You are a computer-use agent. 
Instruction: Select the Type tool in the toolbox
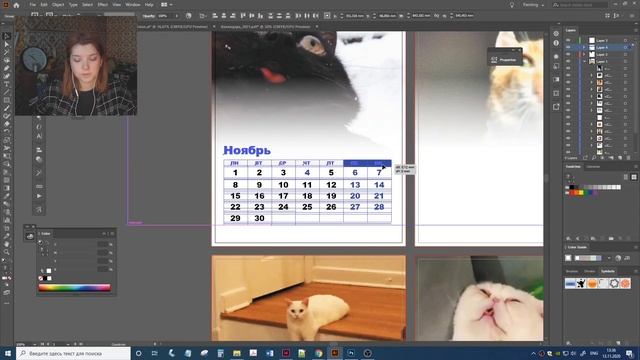pyautogui.click(x=6, y=84)
